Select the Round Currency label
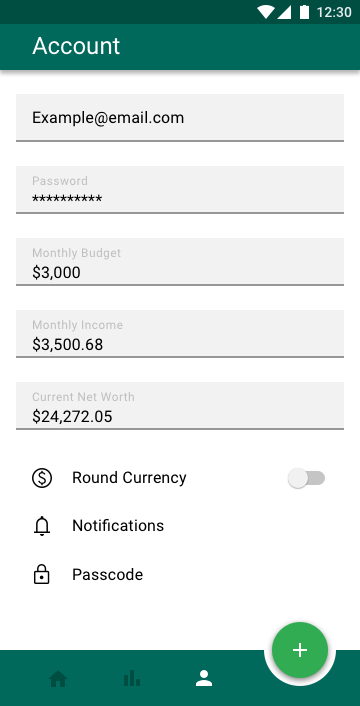The height and width of the screenshot is (706, 360). [129, 478]
